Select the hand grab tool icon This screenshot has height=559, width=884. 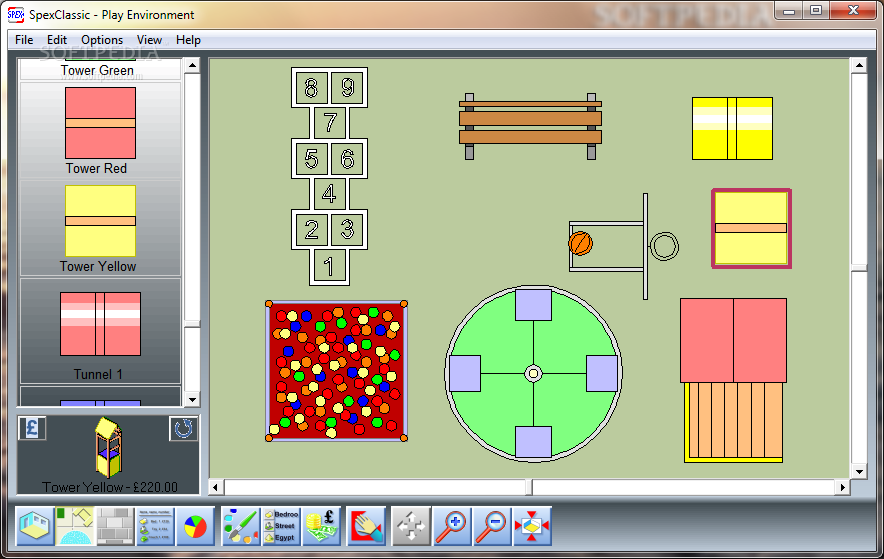(366, 526)
